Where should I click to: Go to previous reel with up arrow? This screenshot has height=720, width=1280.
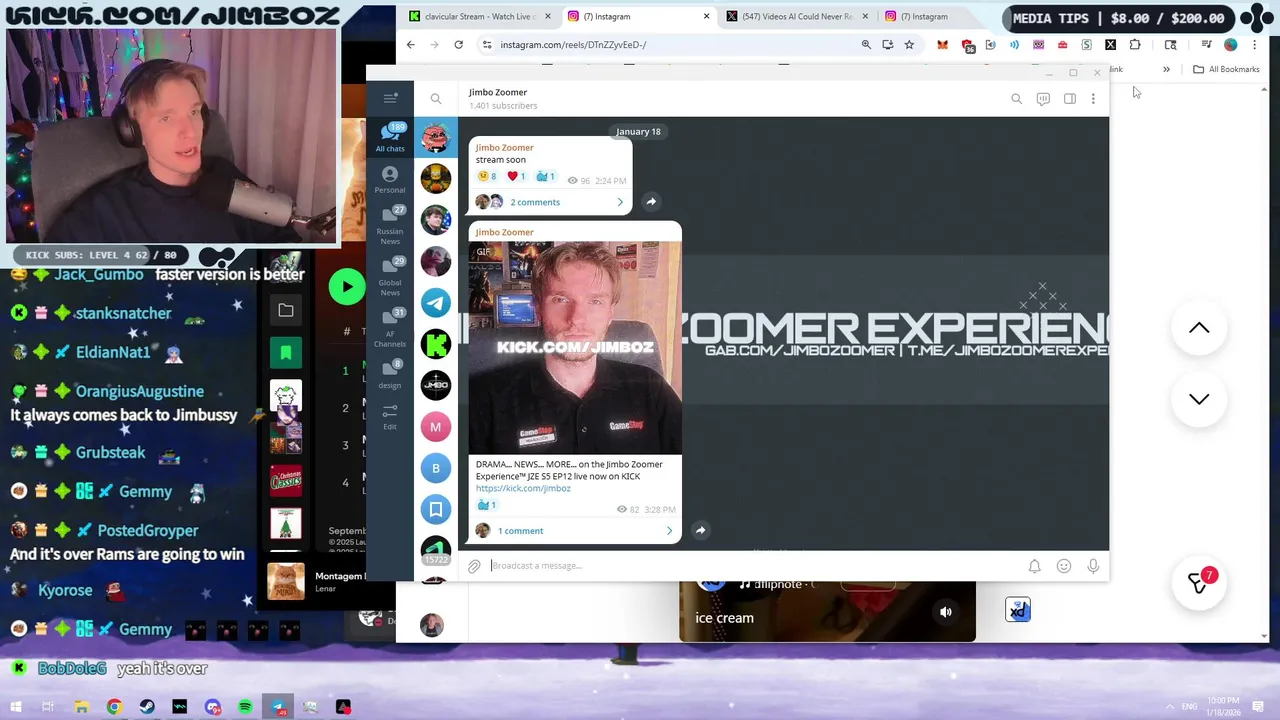coord(1199,328)
